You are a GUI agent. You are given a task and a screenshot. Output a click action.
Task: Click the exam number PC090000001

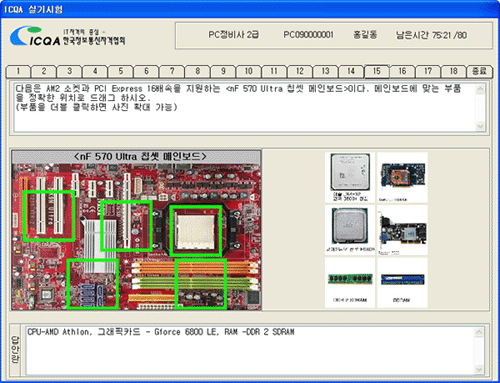308,35
